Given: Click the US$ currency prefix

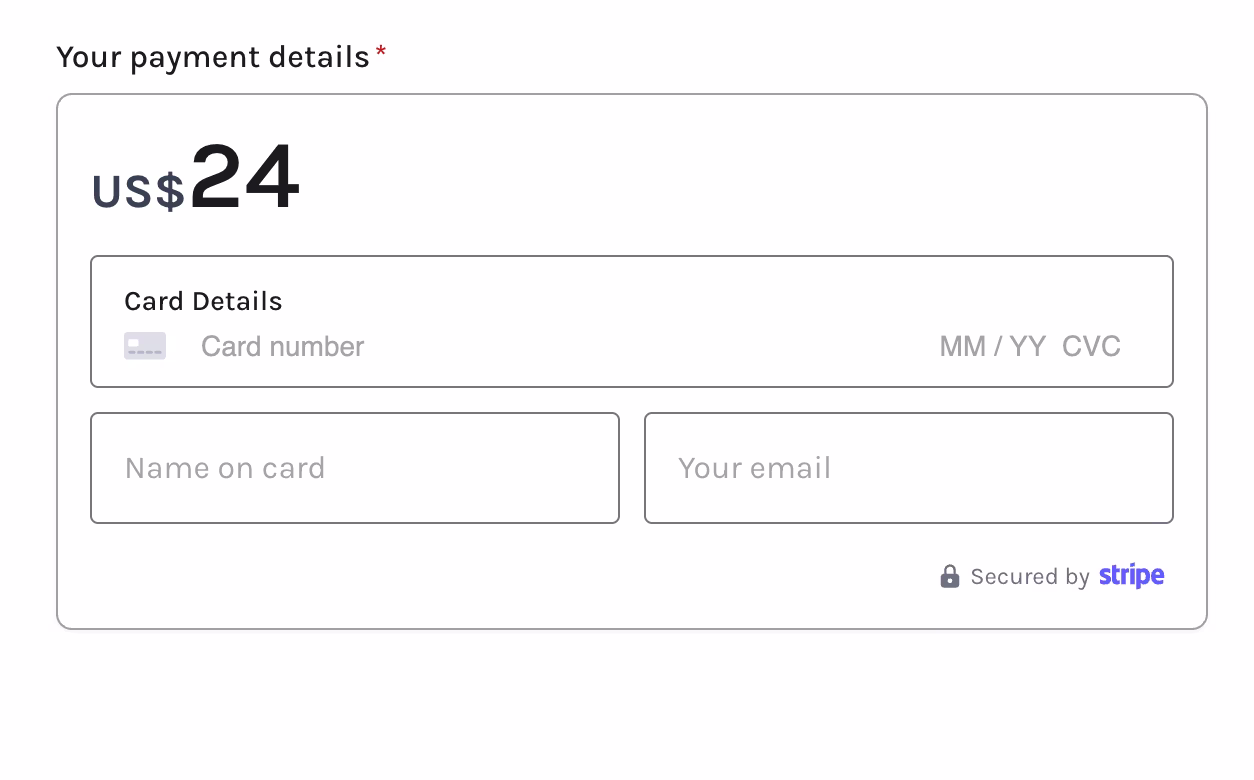Looking at the screenshot, I should coord(138,191).
